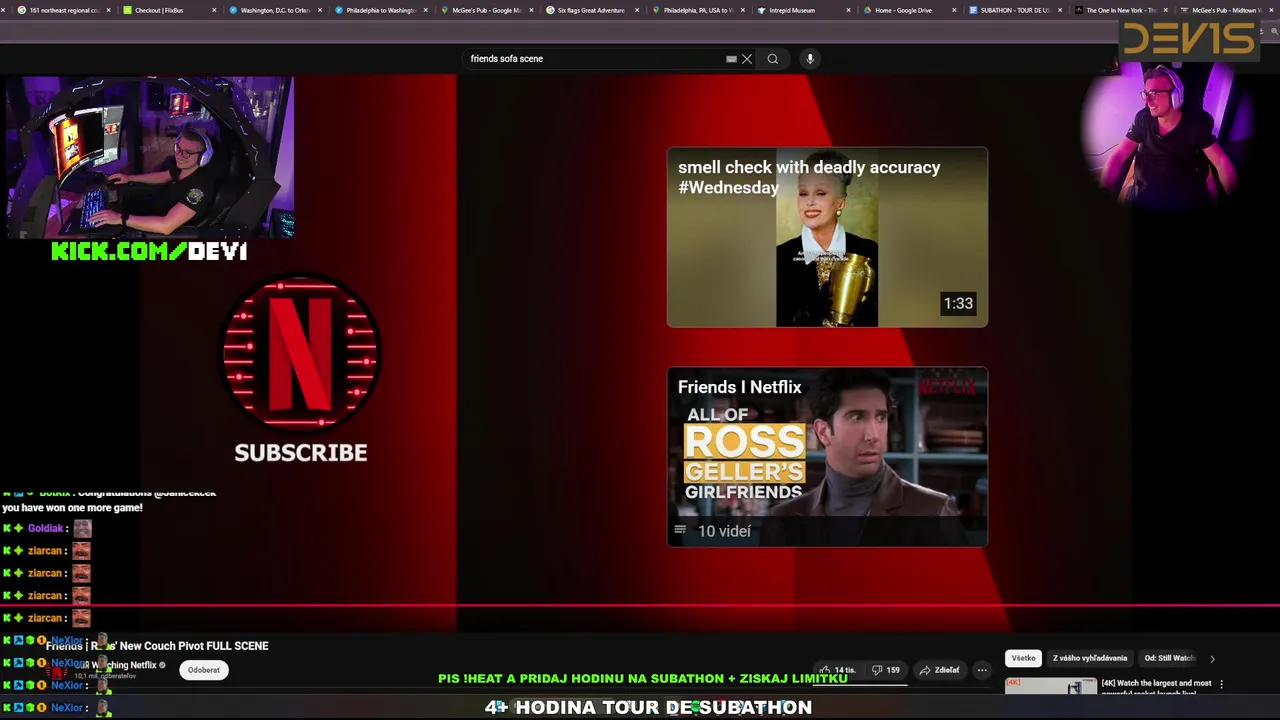1280x720 pixels.
Task: Select the 'Z vášho vyhľadávania' chip
Action: pyautogui.click(x=1090, y=658)
